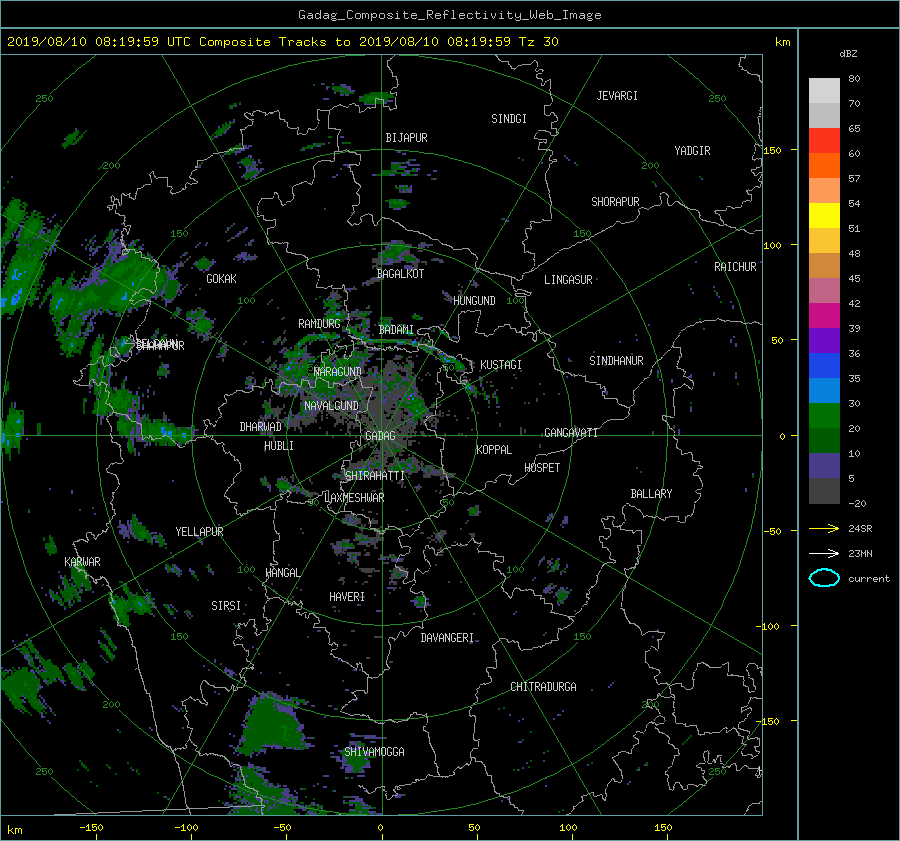The height and width of the screenshot is (841, 900).
Task: Click the JEVARGI city label
Action: 617,96
